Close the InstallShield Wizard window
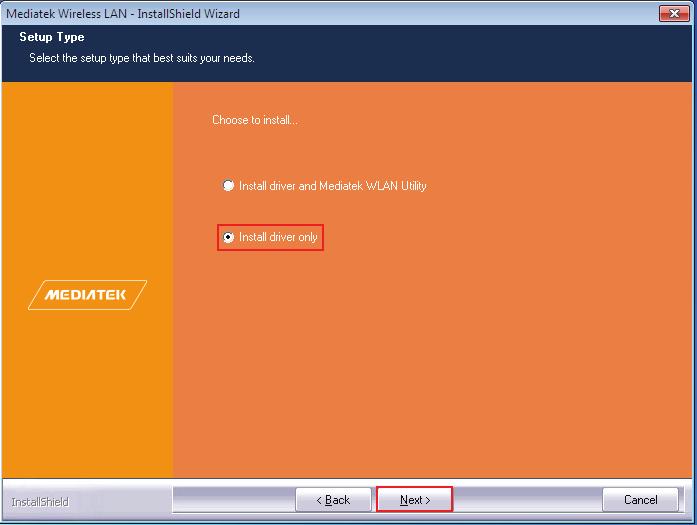The height and width of the screenshot is (525, 697). point(674,13)
